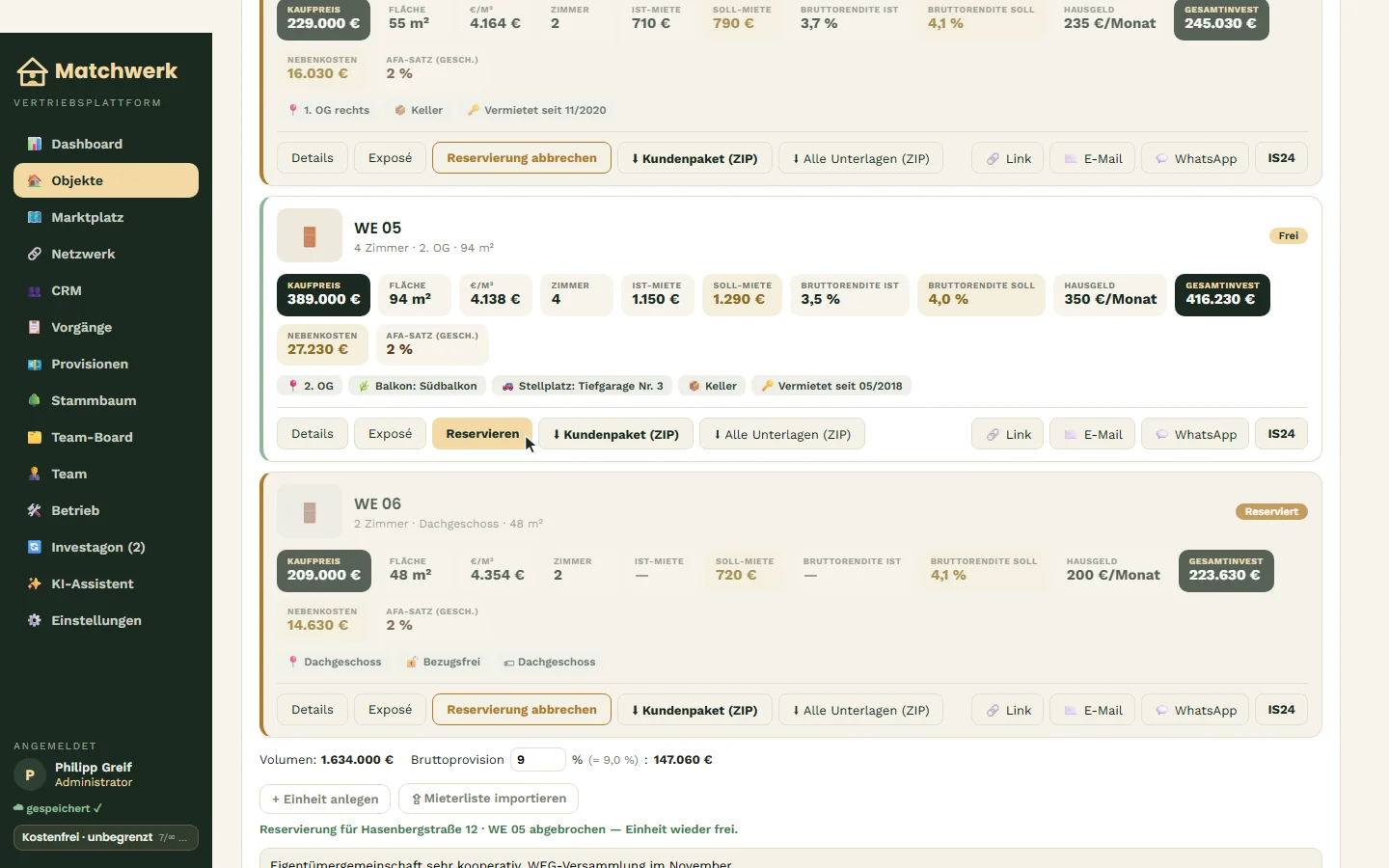Click the Reserviert badge on WE 06
The image size is (1389, 868).
coord(1271,511)
